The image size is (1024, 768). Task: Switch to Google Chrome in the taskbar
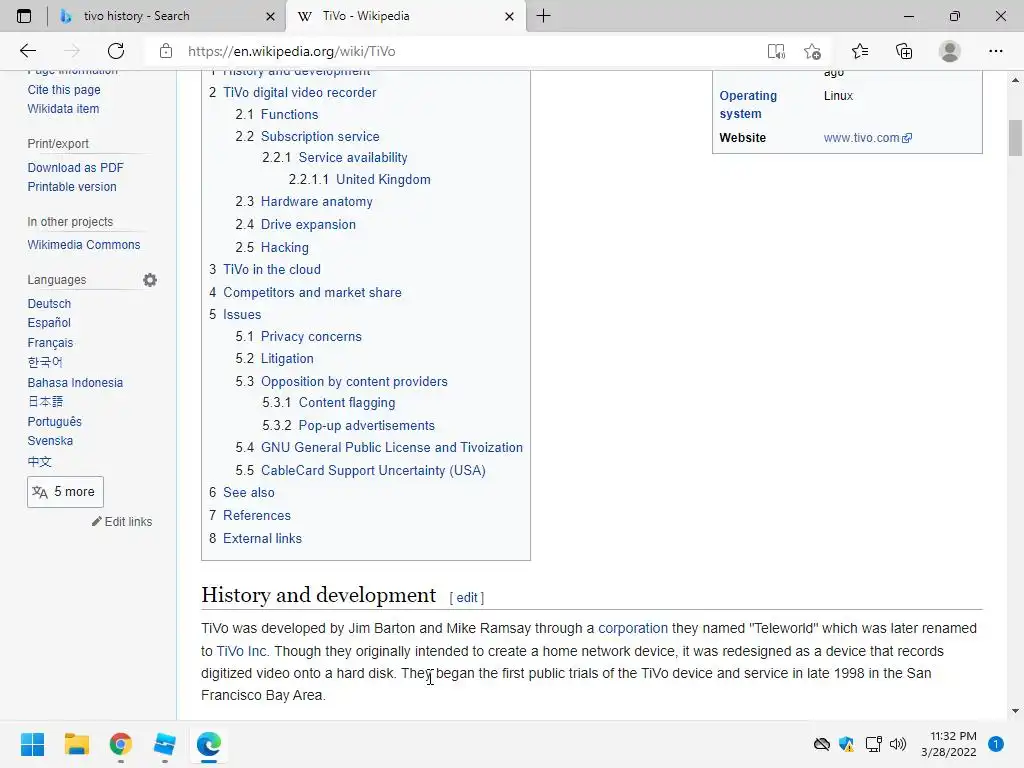click(121, 744)
